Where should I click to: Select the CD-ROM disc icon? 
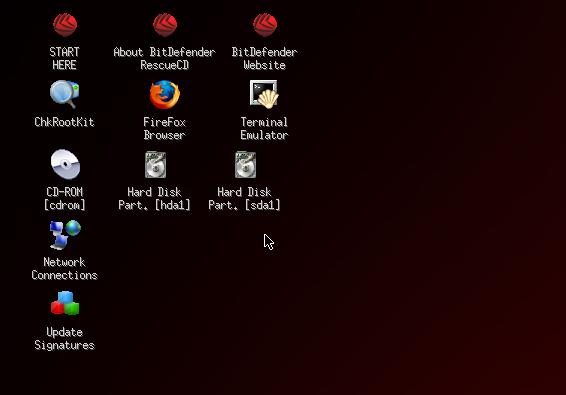click(x=65, y=164)
